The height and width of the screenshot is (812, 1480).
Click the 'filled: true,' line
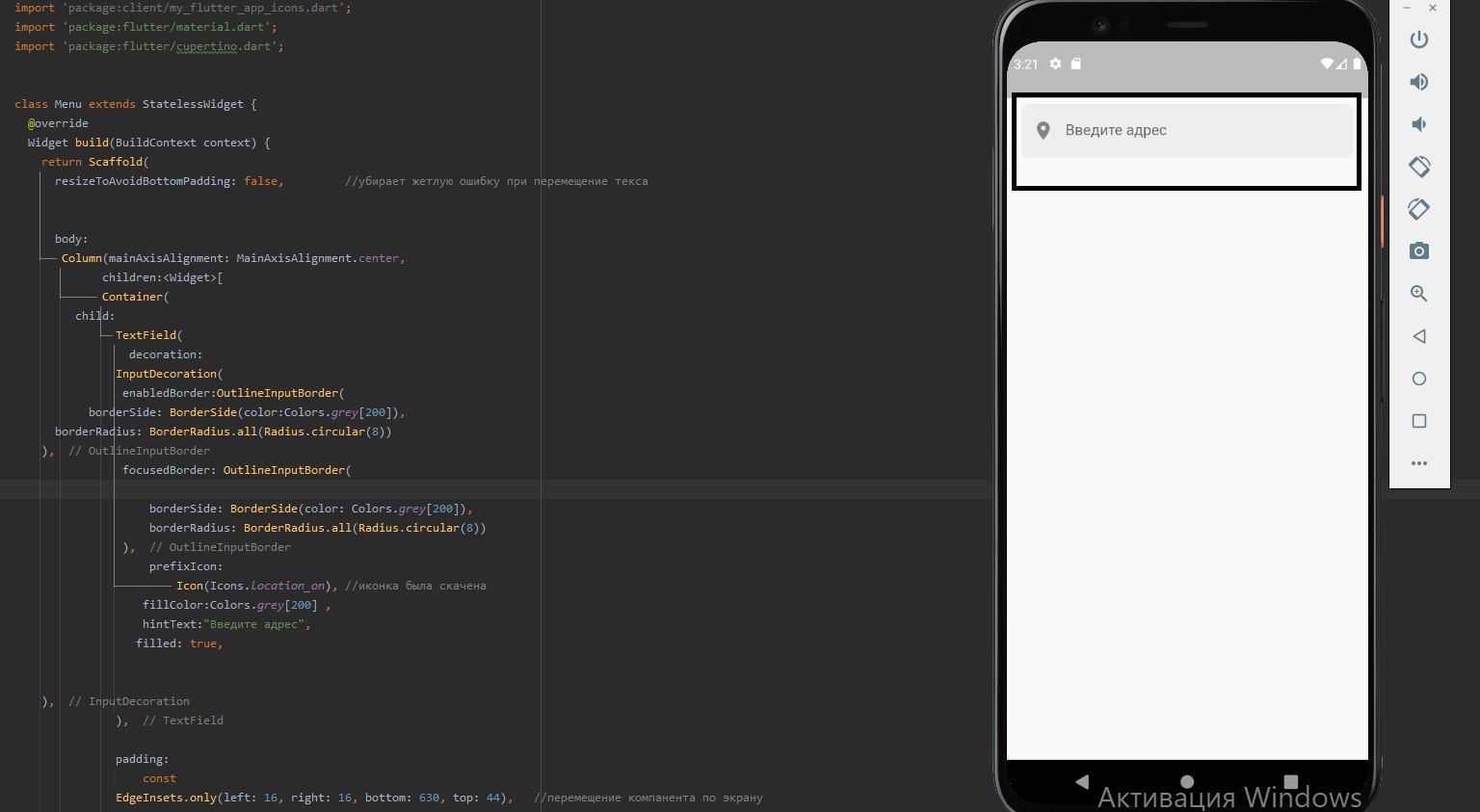point(179,643)
